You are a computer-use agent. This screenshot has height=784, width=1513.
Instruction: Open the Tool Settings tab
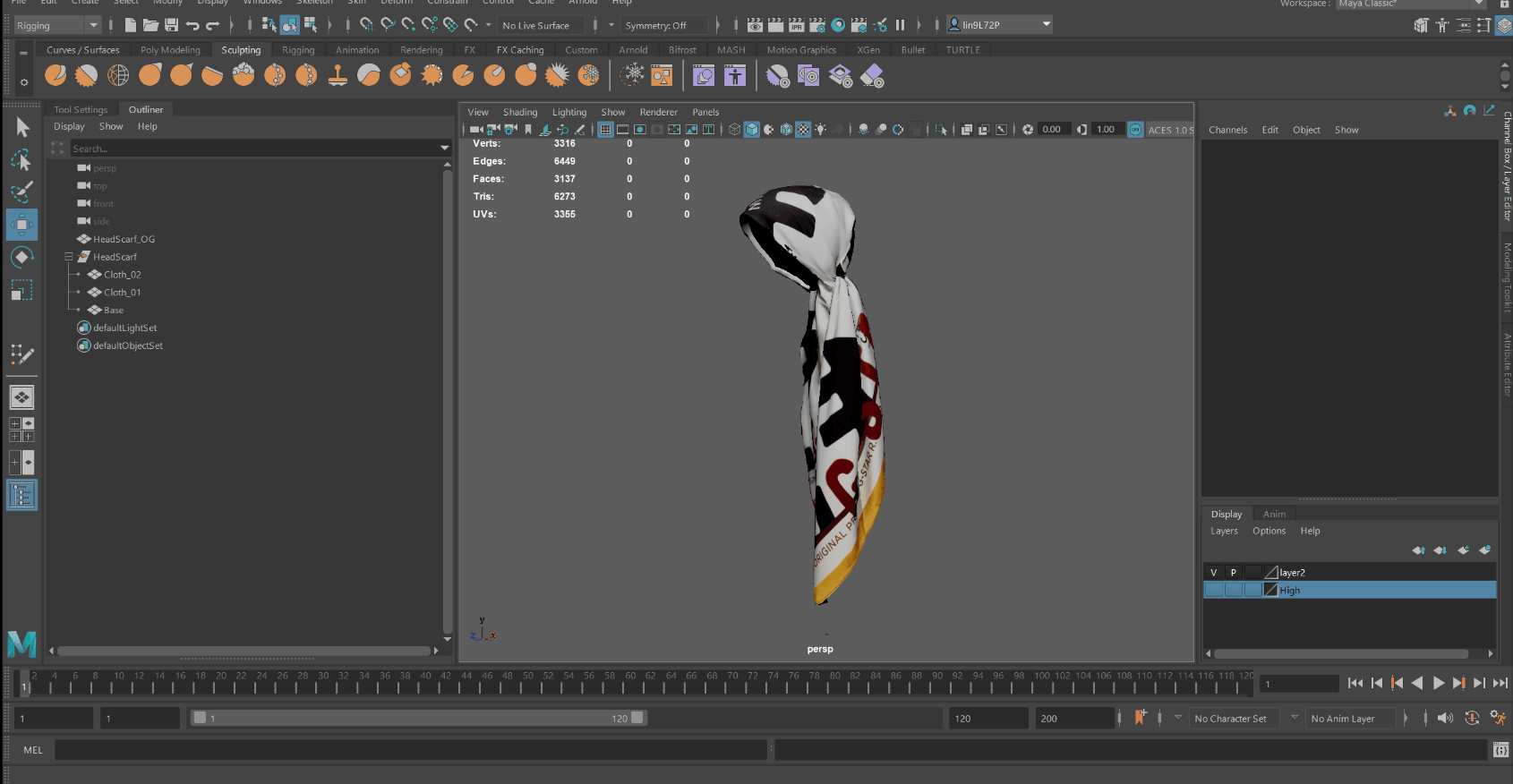click(81, 109)
